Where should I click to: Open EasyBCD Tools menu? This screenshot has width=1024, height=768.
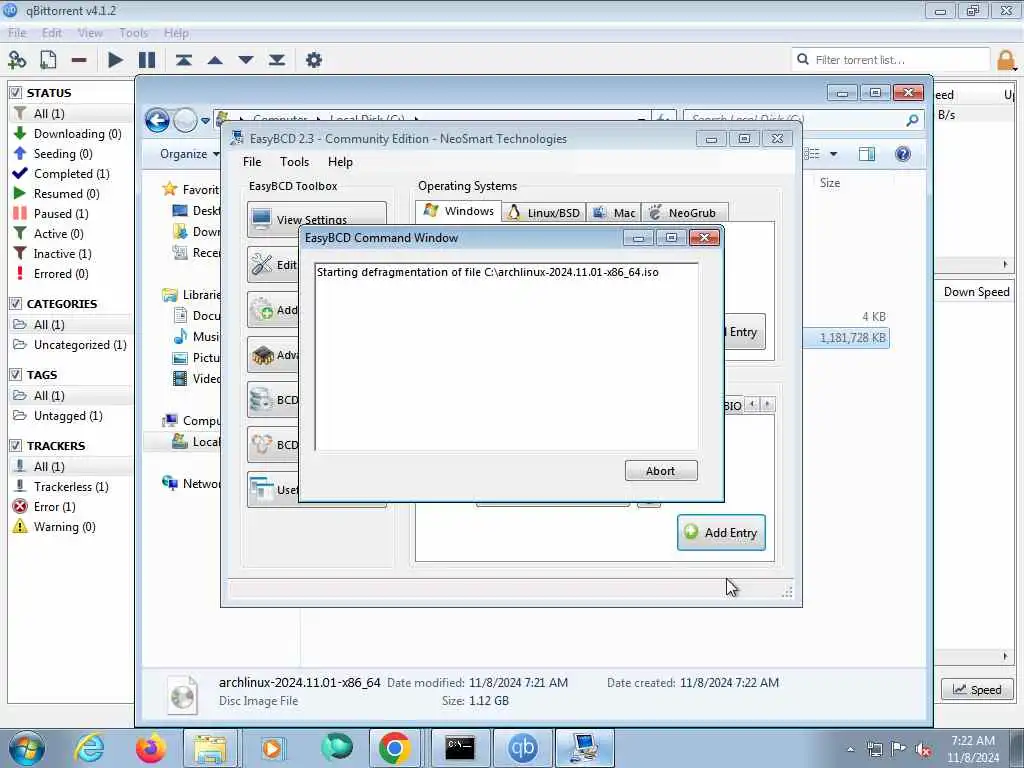coord(295,162)
